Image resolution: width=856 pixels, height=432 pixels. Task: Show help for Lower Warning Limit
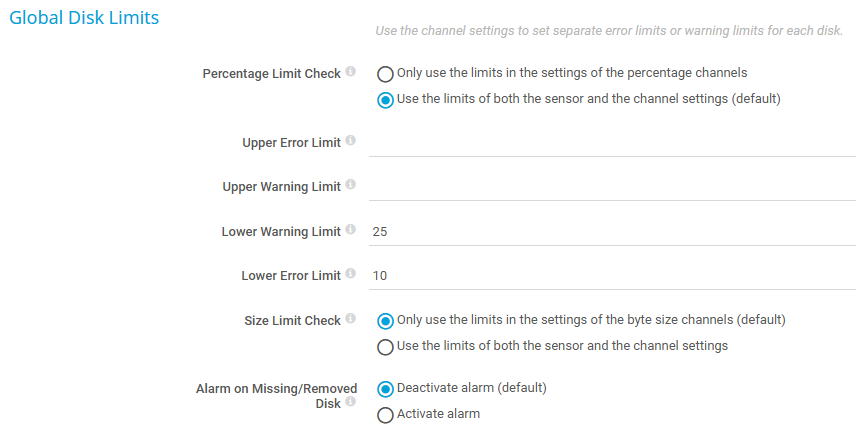[x=350, y=230]
